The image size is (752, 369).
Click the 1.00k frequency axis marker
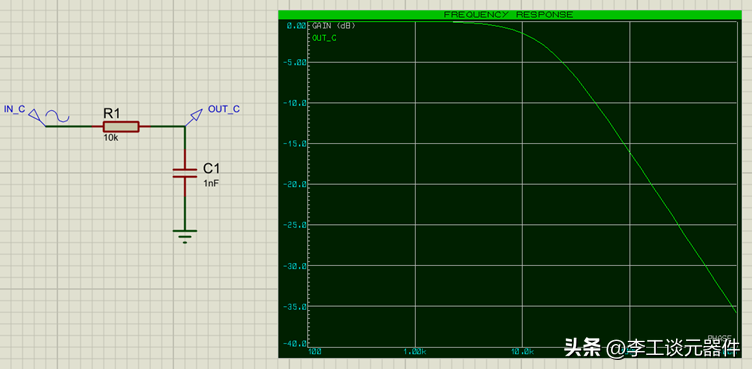pyautogui.click(x=414, y=351)
